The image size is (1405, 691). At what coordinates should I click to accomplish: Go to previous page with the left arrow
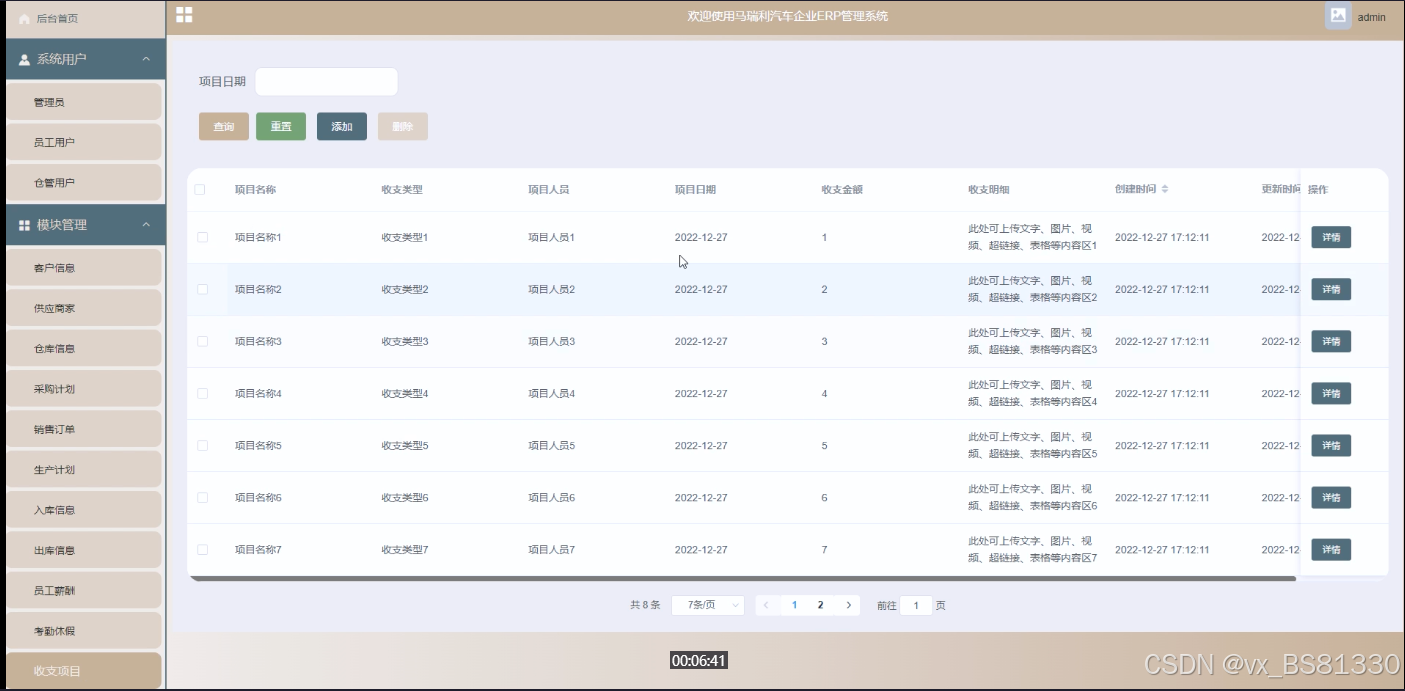click(766, 605)
